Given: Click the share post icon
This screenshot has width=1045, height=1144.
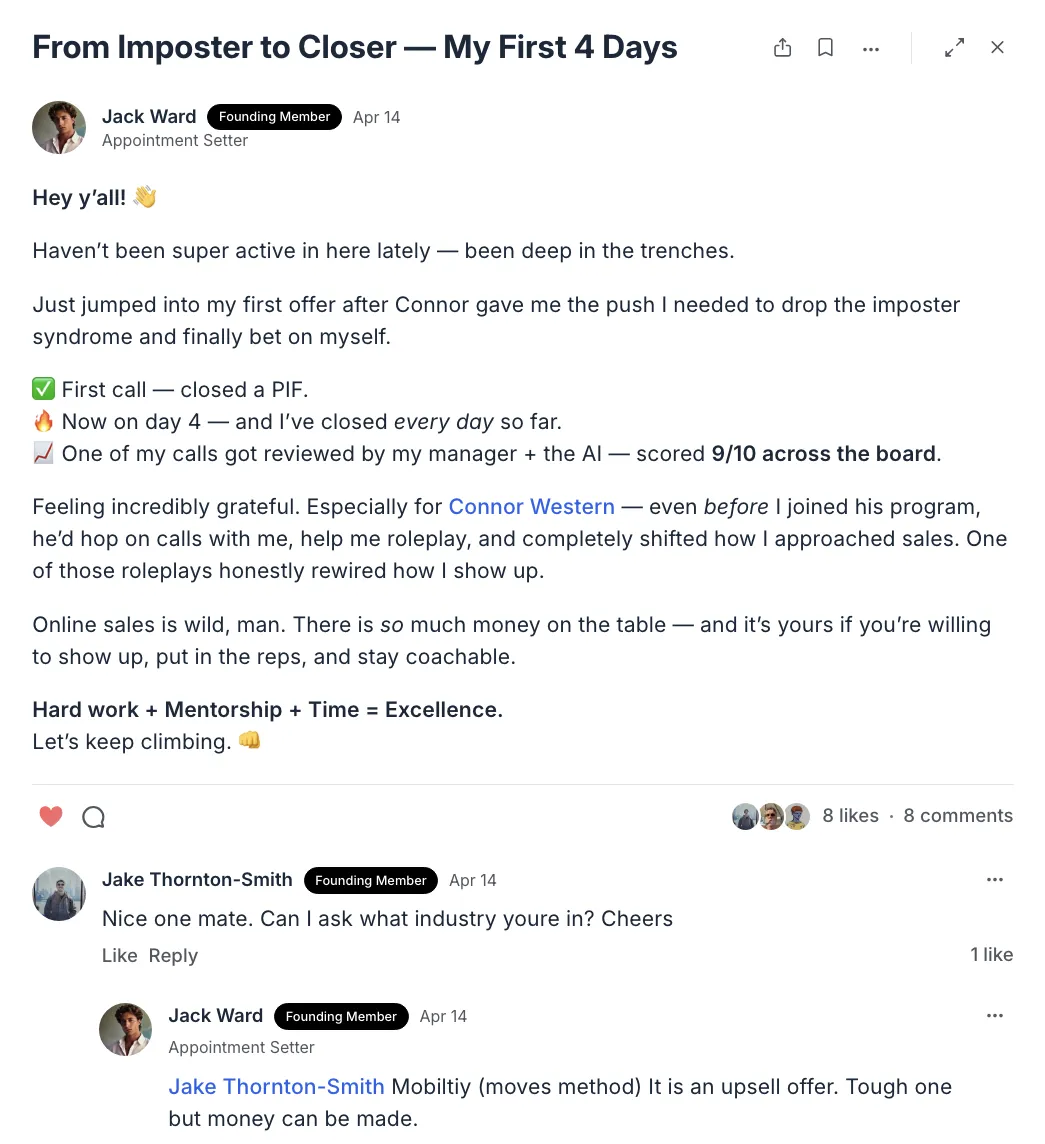Looking at the screenshot, I should click(782, 47).
